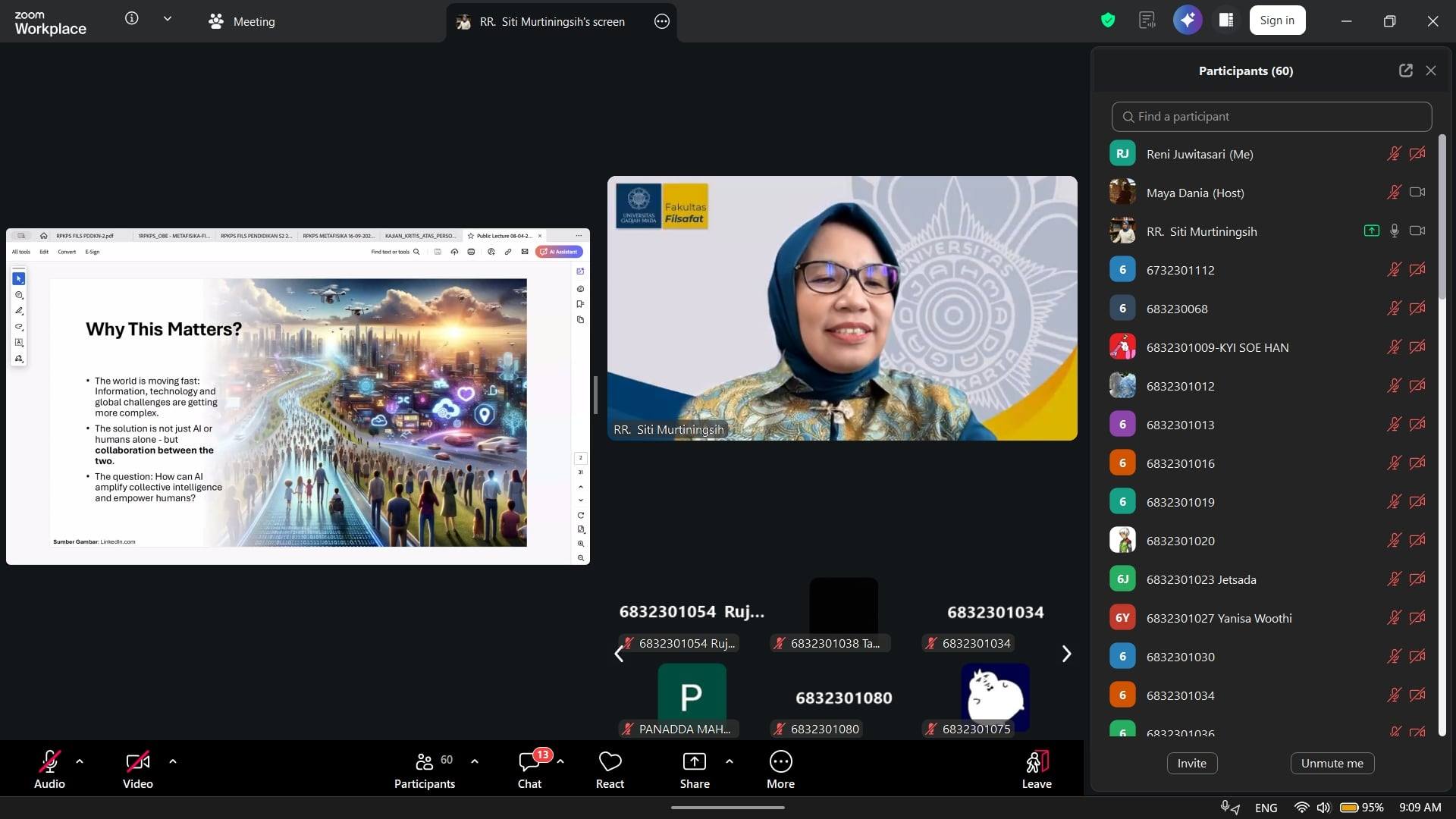Expand video settings arrow next to Video
This screenshot has width=1456, height=819.
173,761
